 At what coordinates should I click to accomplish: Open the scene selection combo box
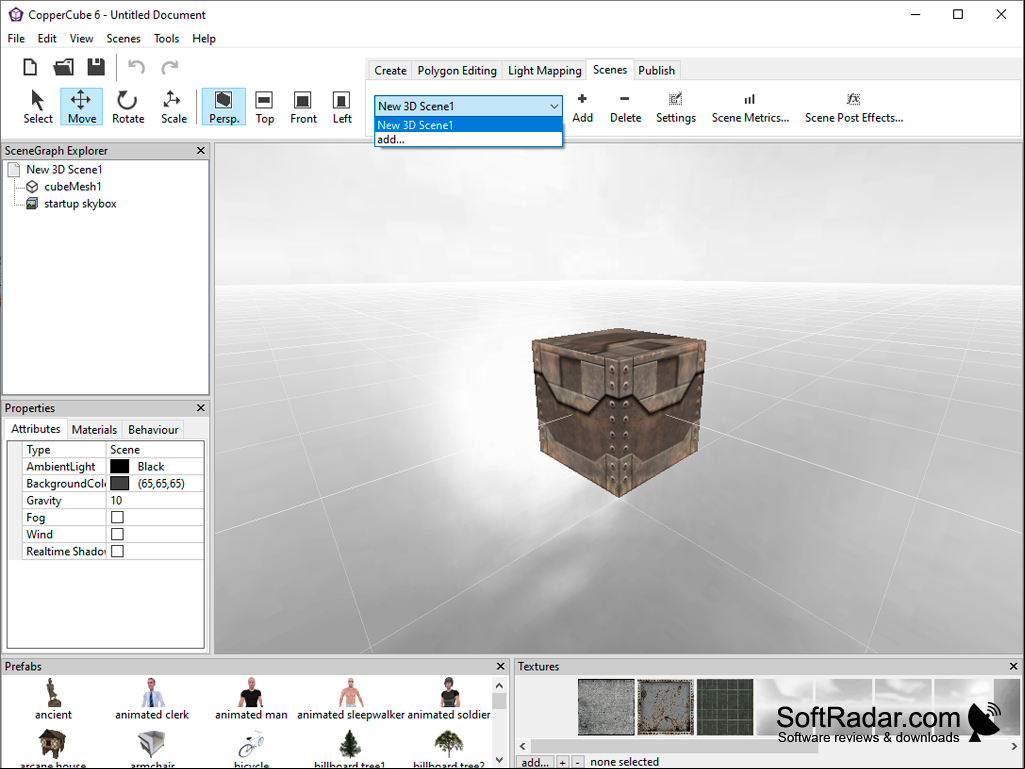[x=468, y=106]
